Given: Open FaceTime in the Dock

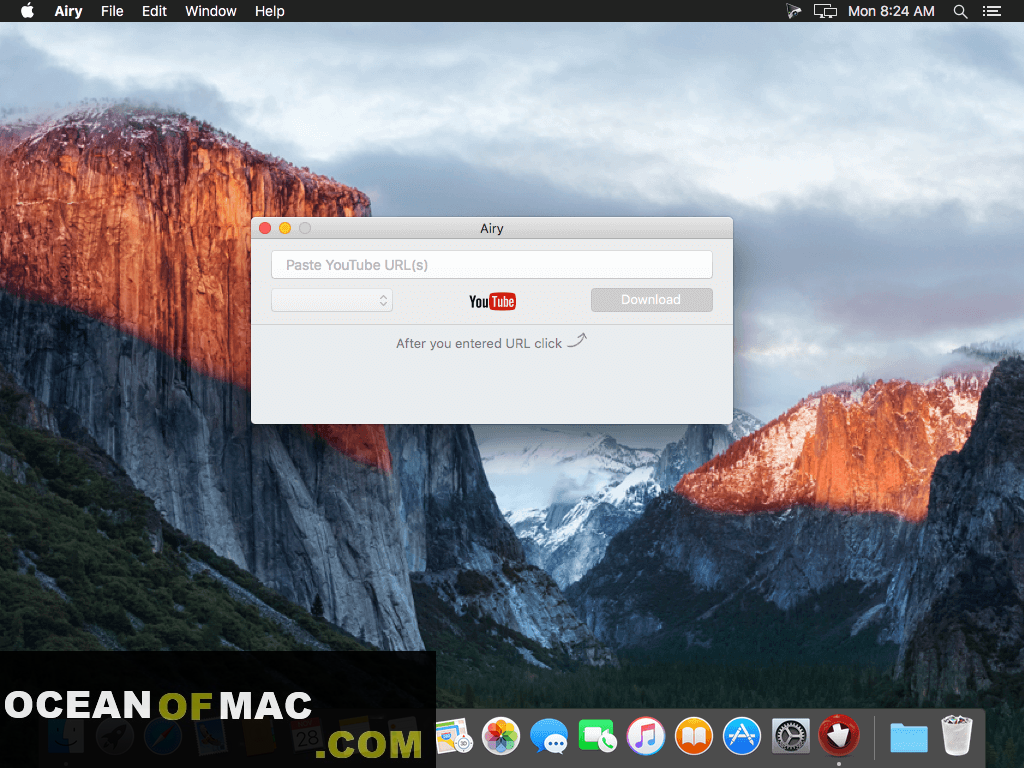Looking at the screenshot, I should 597,736.
